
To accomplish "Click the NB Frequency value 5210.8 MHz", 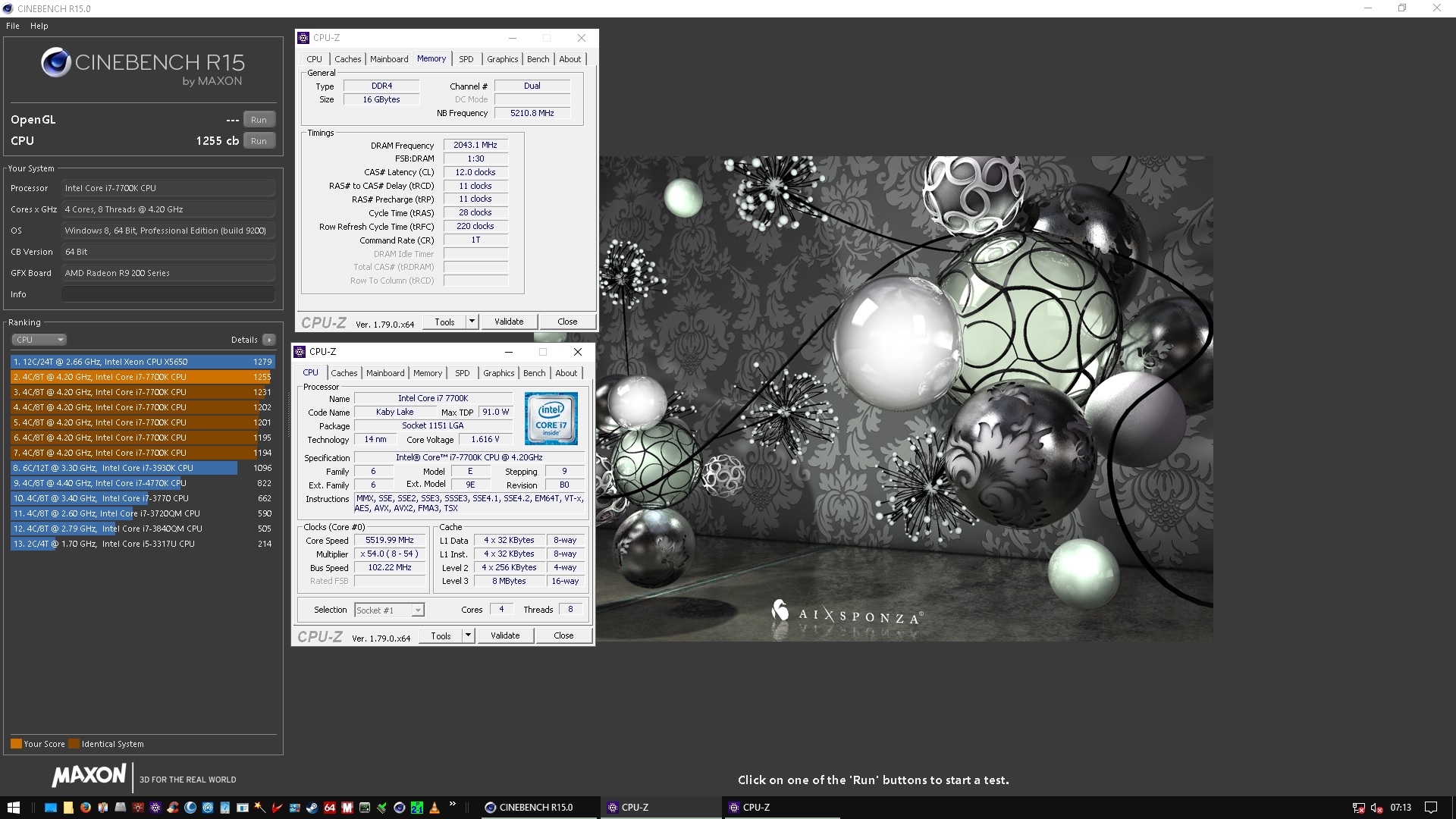I will coord(532,113).
